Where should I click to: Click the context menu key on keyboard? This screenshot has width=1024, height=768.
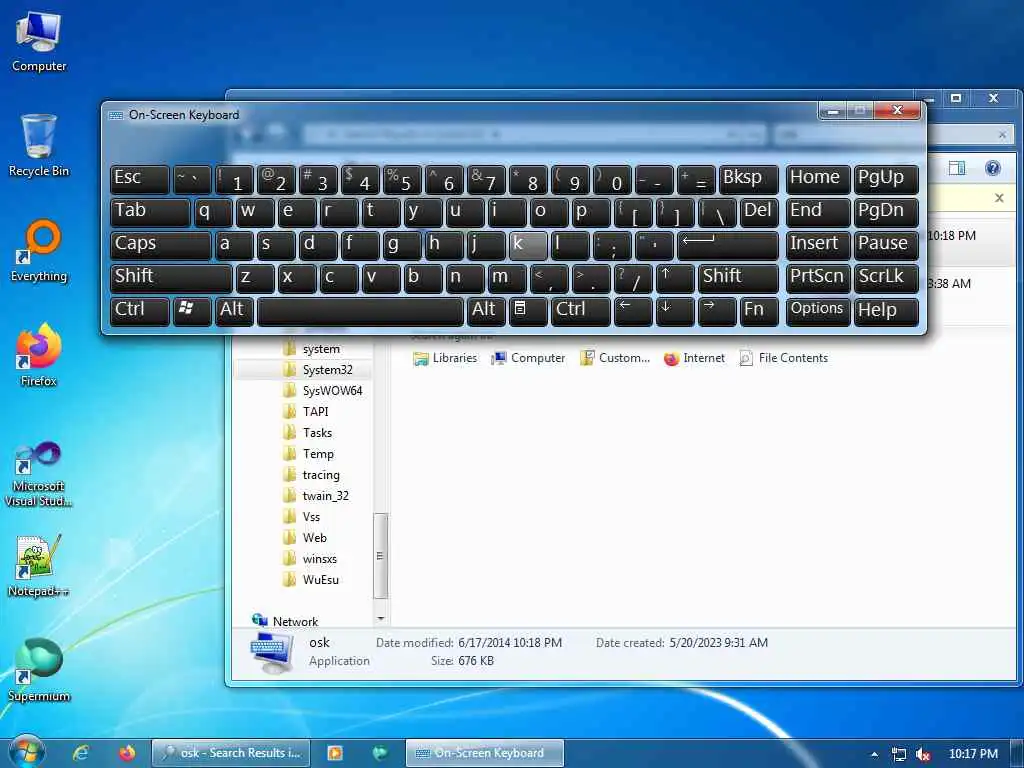click(x=528, y=311)
